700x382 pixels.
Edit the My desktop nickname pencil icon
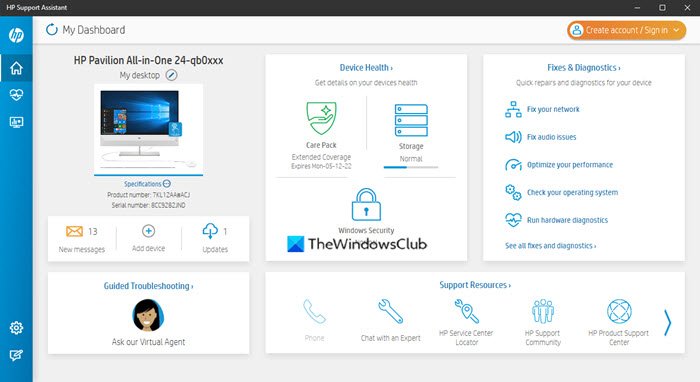[171, 75]
